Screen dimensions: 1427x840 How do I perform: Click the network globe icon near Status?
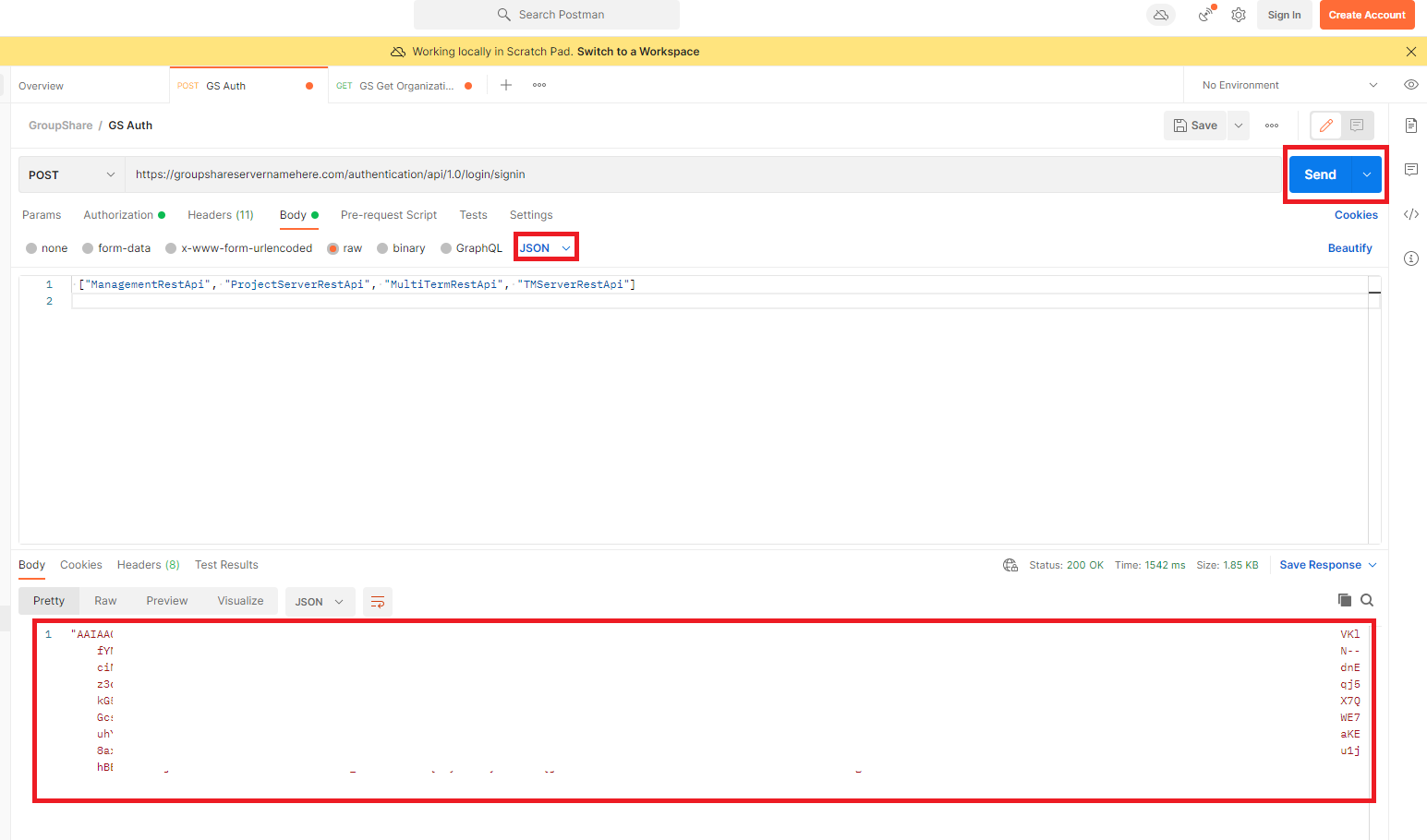point(1010,565)
